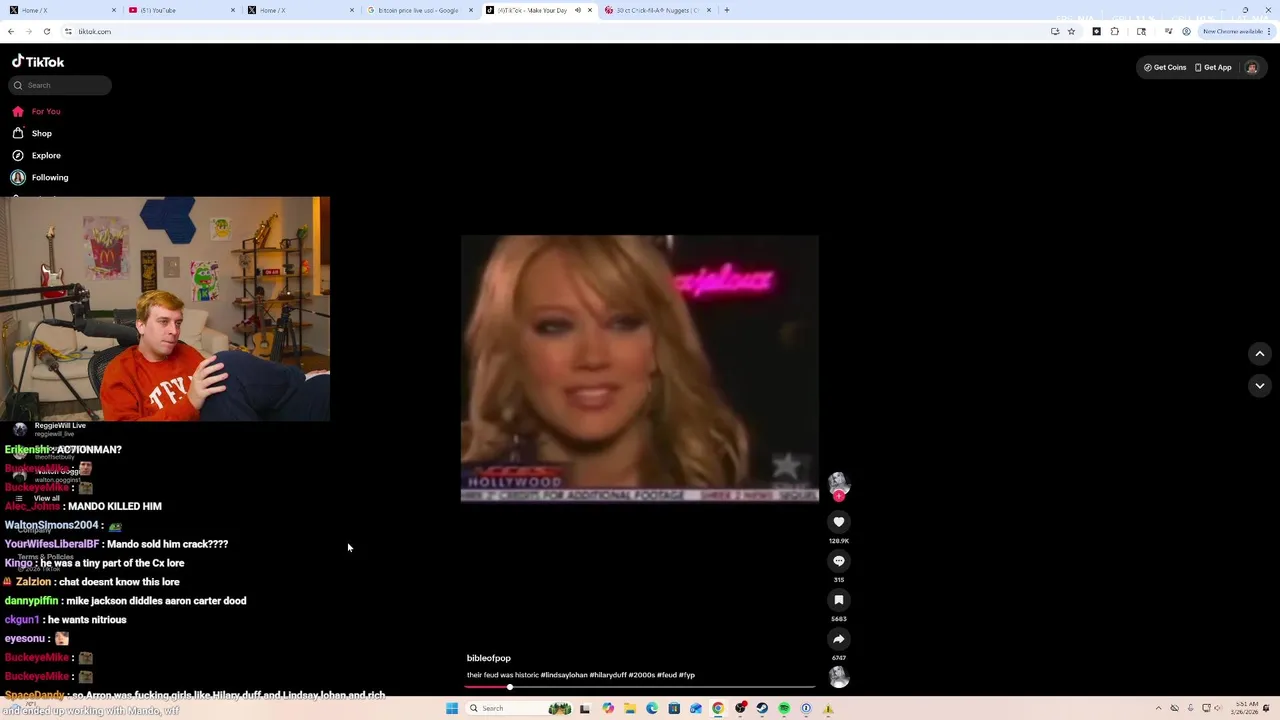The image size is (1280, 720).
Task: Go to previous video with up chevron
Action: pyautogui.click(x=1260, y=353)
